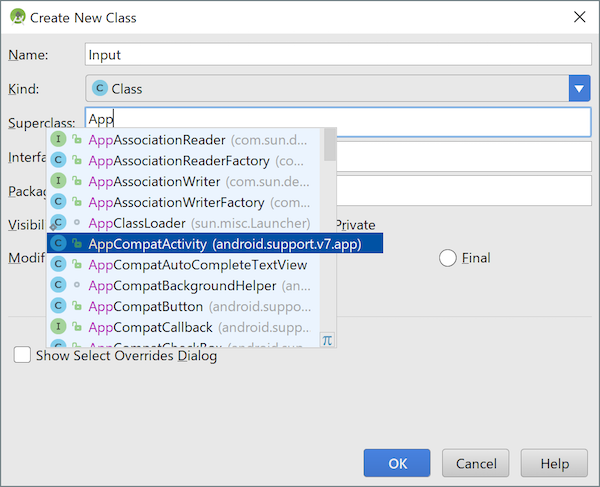Click the class icon beside AppAssociationReaderFactory
Viewport: 600px width, 487px height.
(x=59, y=160)
